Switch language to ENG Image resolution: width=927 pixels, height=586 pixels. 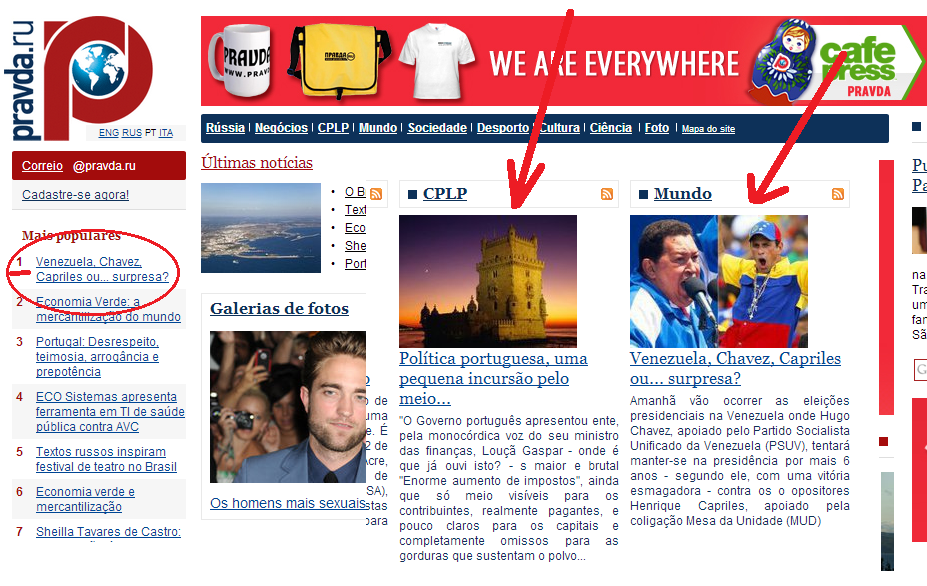point(109,133)
